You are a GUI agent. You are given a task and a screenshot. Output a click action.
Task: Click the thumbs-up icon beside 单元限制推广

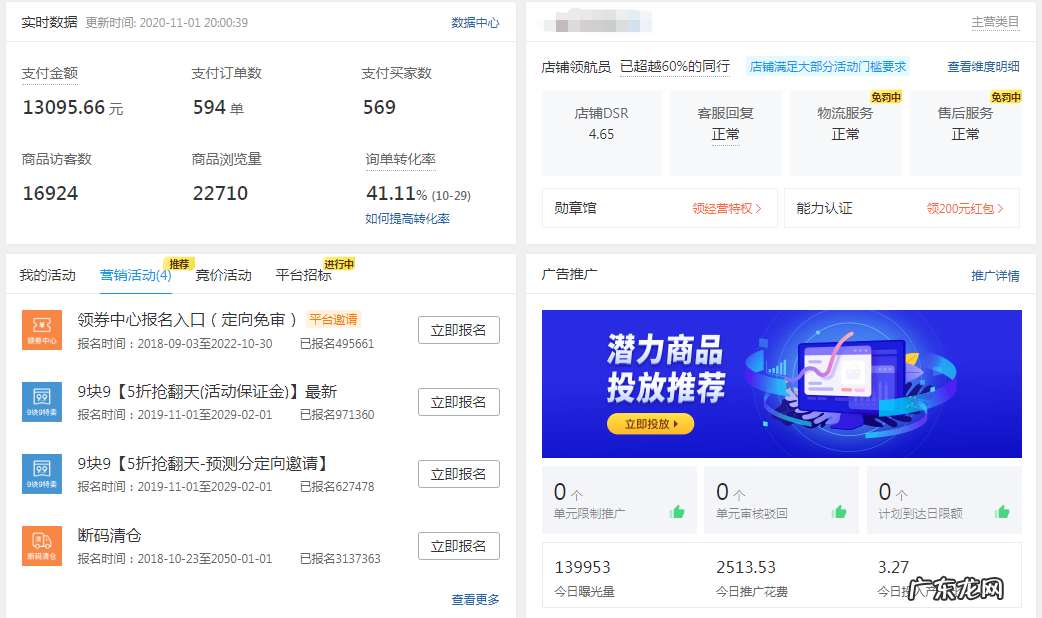(x=677, y=513)
